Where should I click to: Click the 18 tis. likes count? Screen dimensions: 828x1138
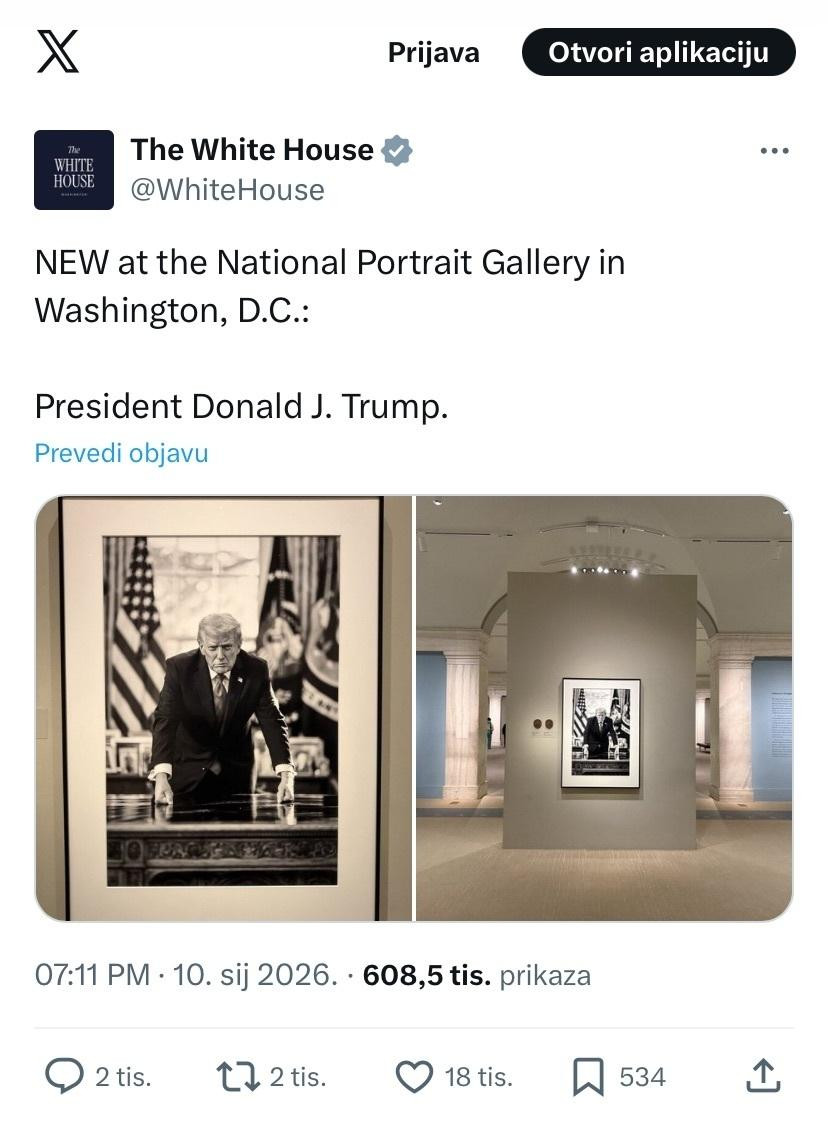point(478,1077)
